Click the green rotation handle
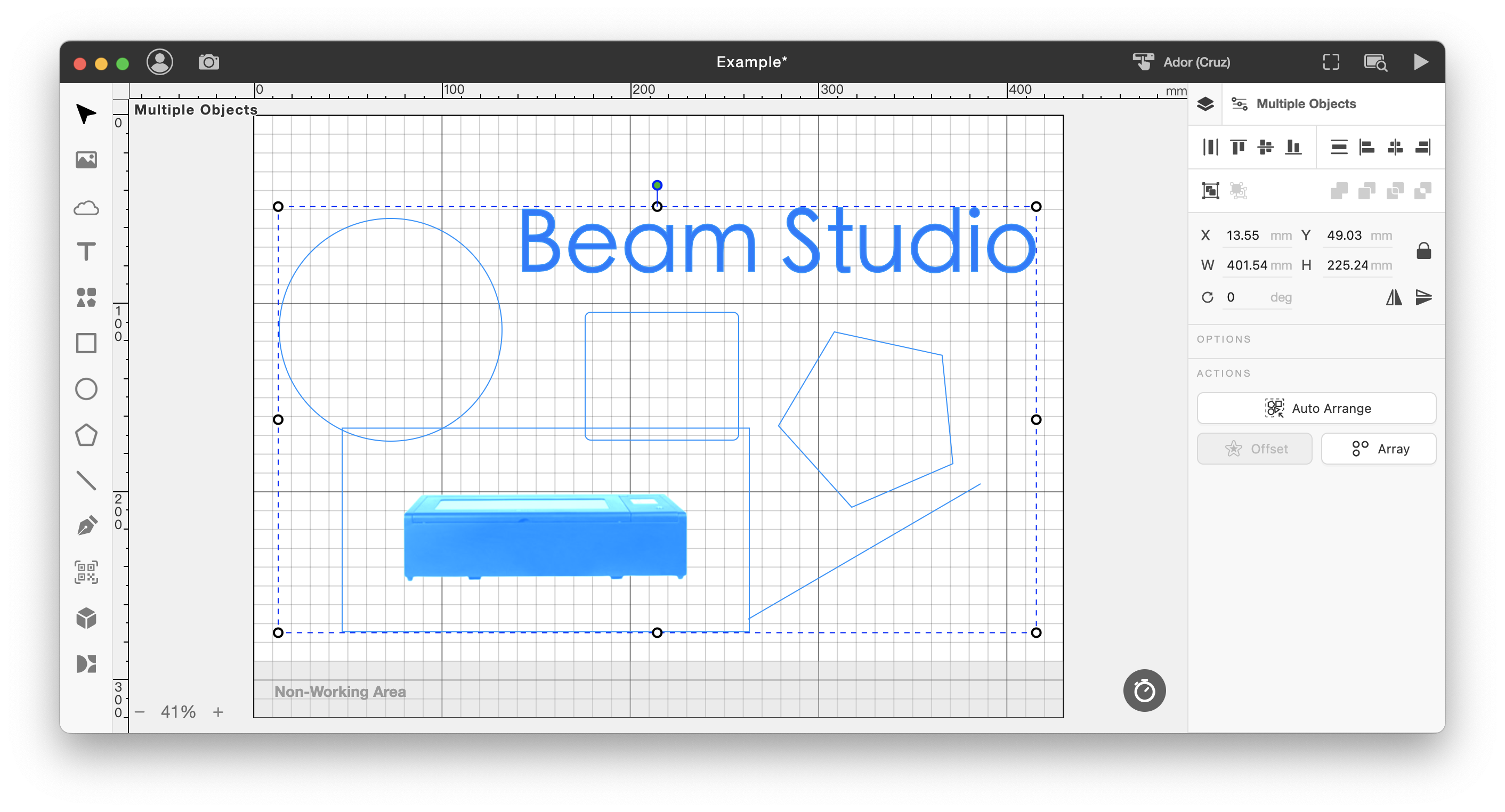This screenshot has height=812, width=1505. pos(657,185)
